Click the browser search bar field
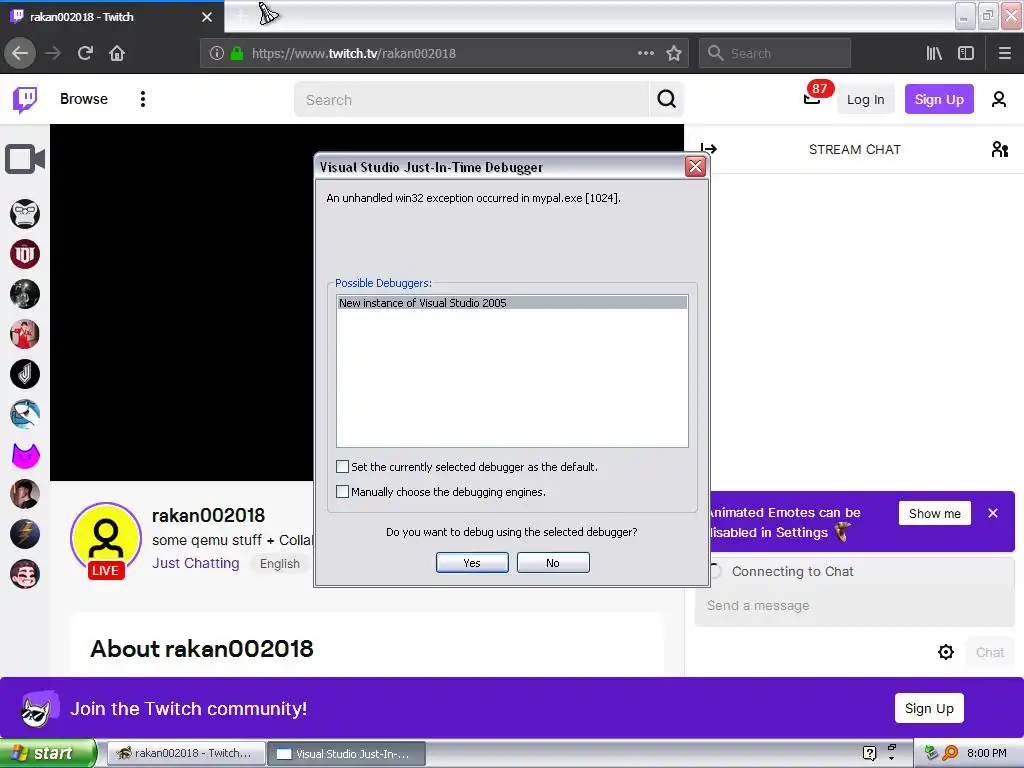1024x768 pixels. [x=775, y=53]
